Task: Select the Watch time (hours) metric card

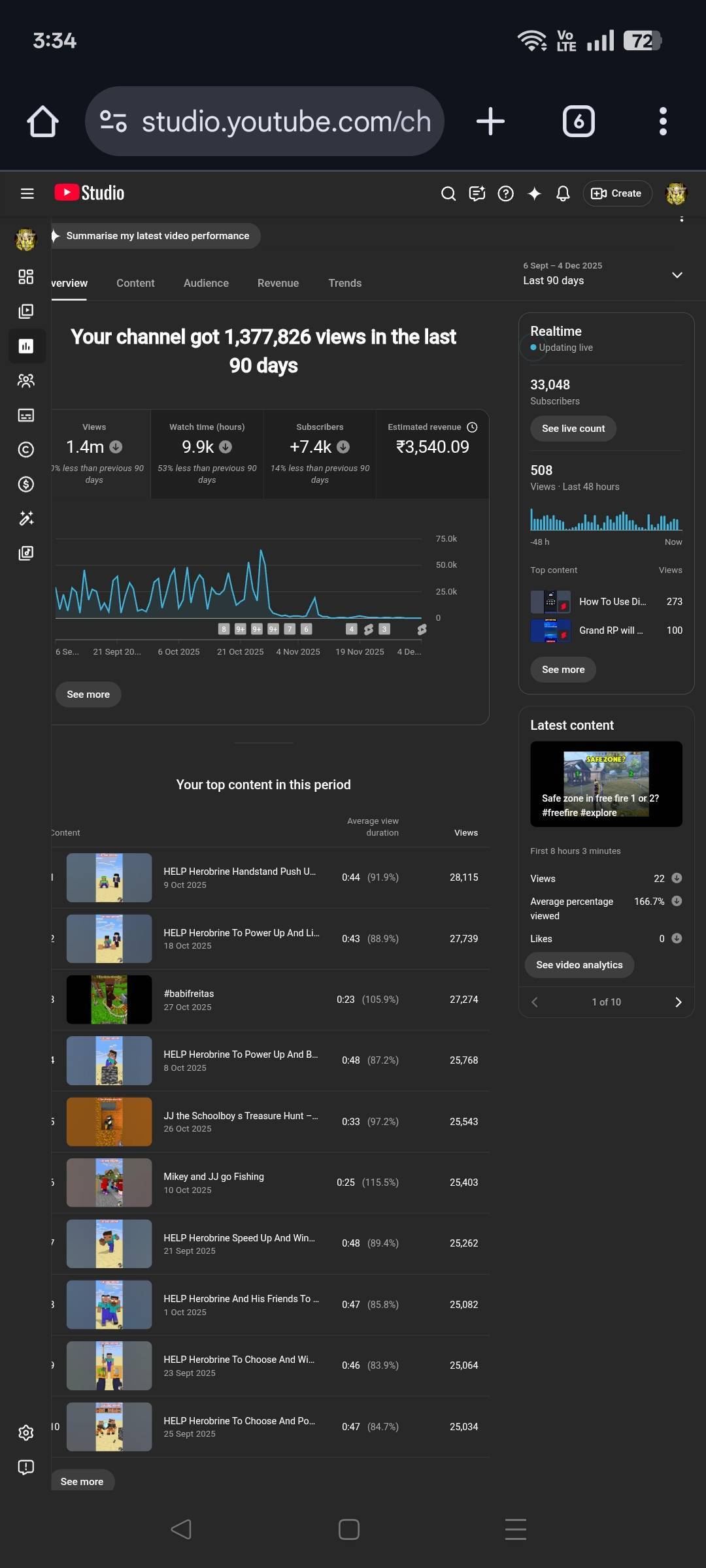Action: [207, 453]
